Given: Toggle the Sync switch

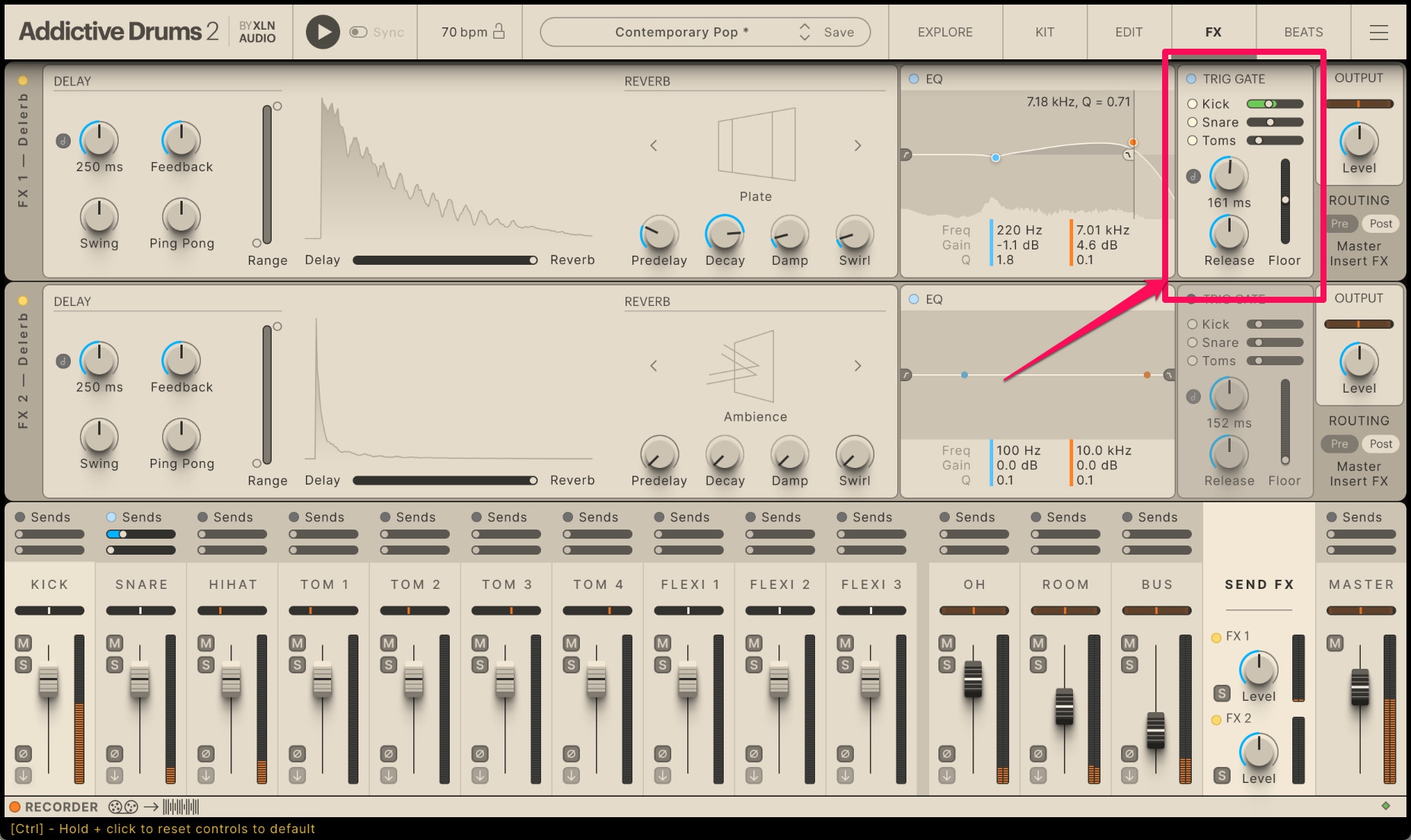Looking at the screenshot, I should point(358,32).
